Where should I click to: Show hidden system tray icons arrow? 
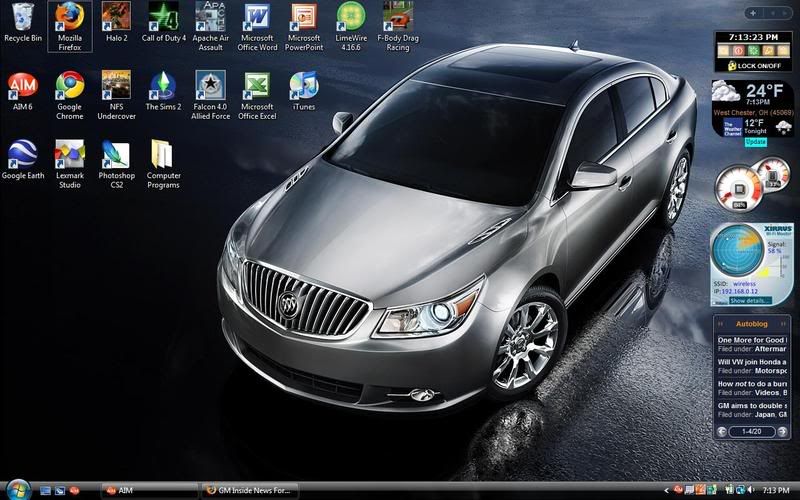(669, 490)
